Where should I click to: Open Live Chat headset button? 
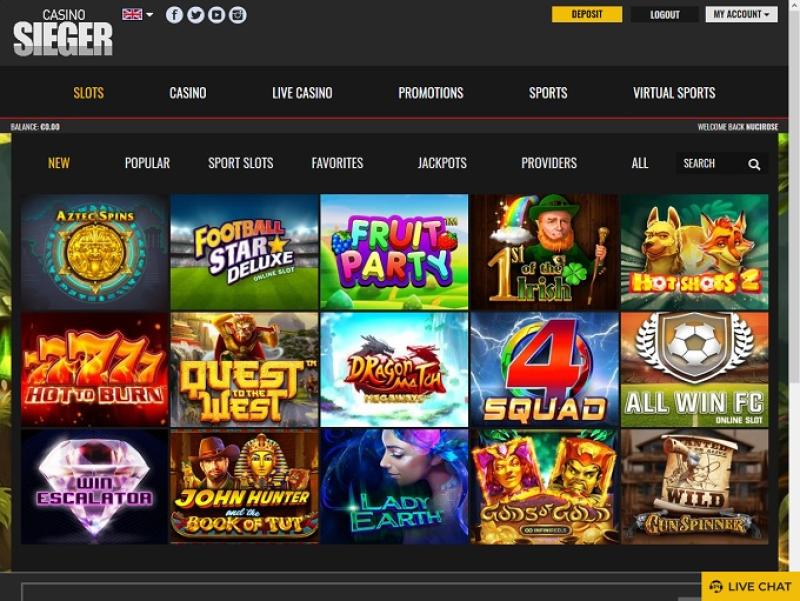(x=751, y=587)
